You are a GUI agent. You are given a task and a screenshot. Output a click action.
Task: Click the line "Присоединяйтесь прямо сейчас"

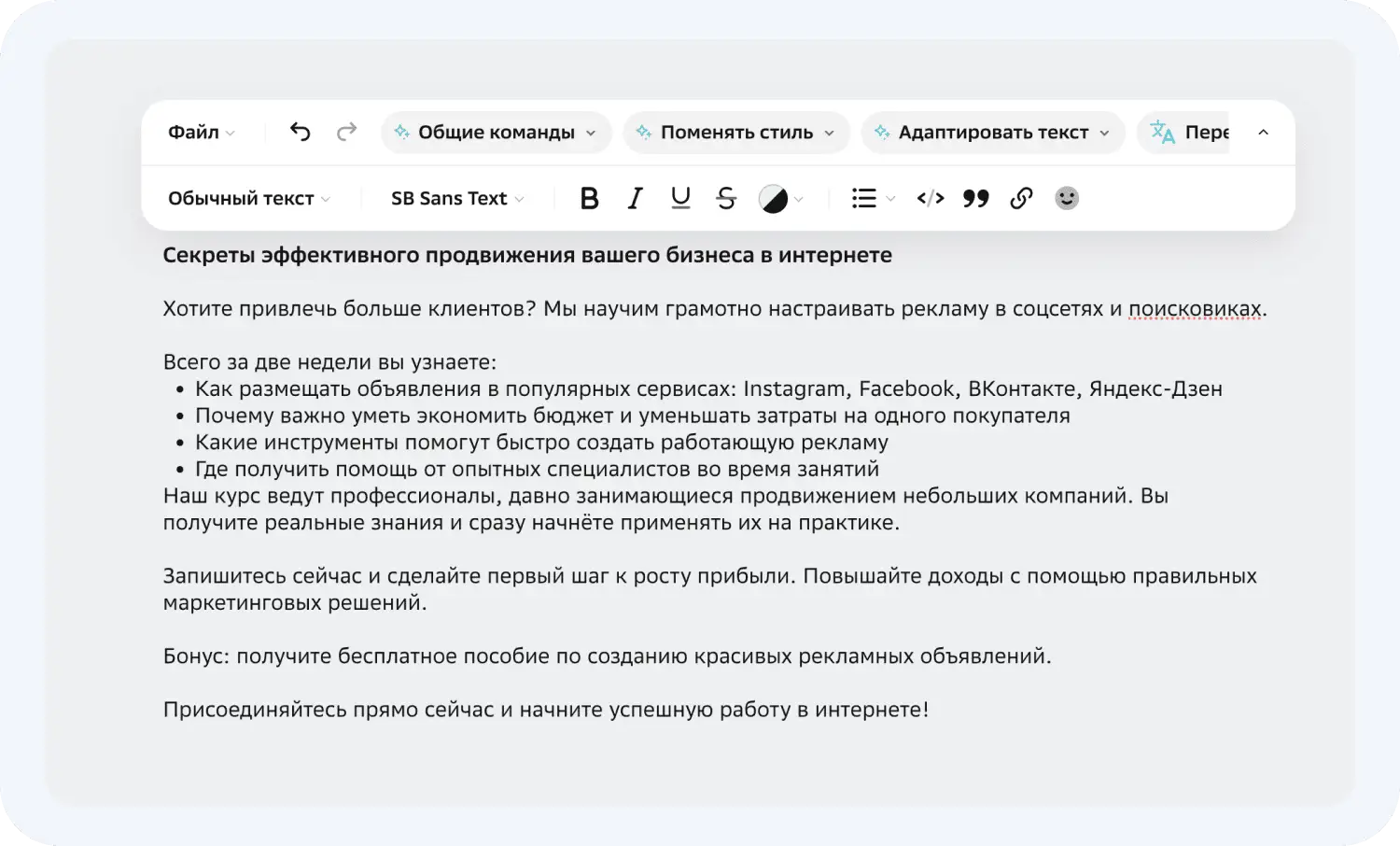point(546,710)
